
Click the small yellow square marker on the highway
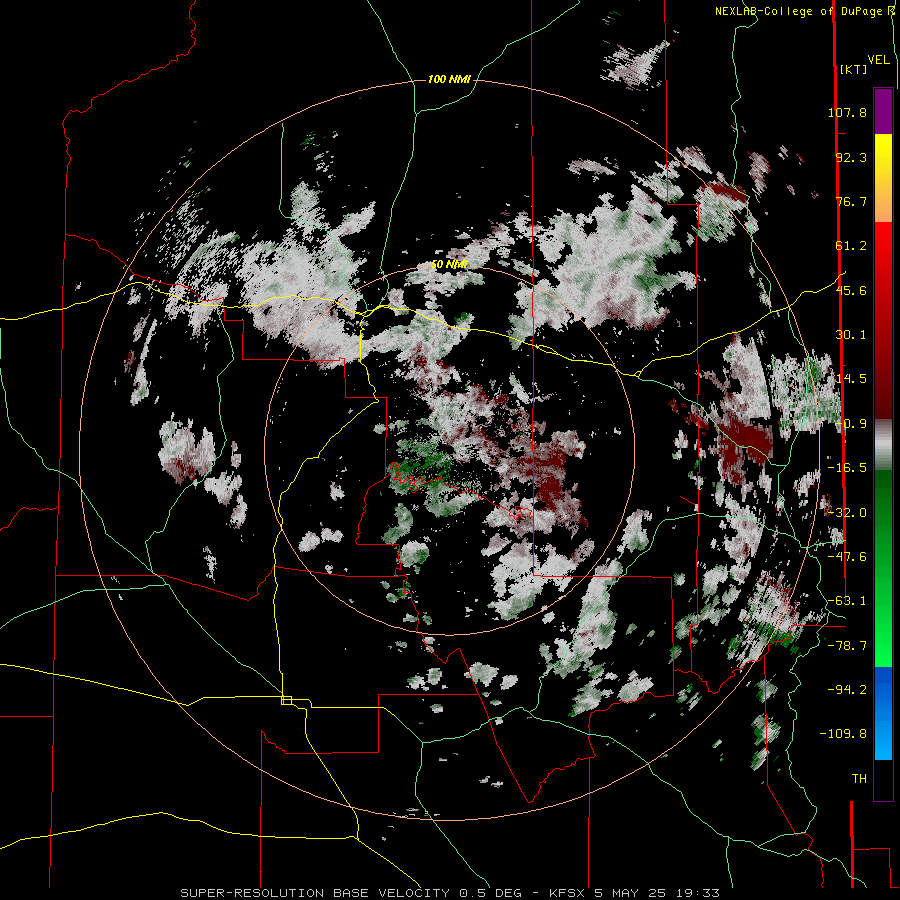(x=286, y=700)
